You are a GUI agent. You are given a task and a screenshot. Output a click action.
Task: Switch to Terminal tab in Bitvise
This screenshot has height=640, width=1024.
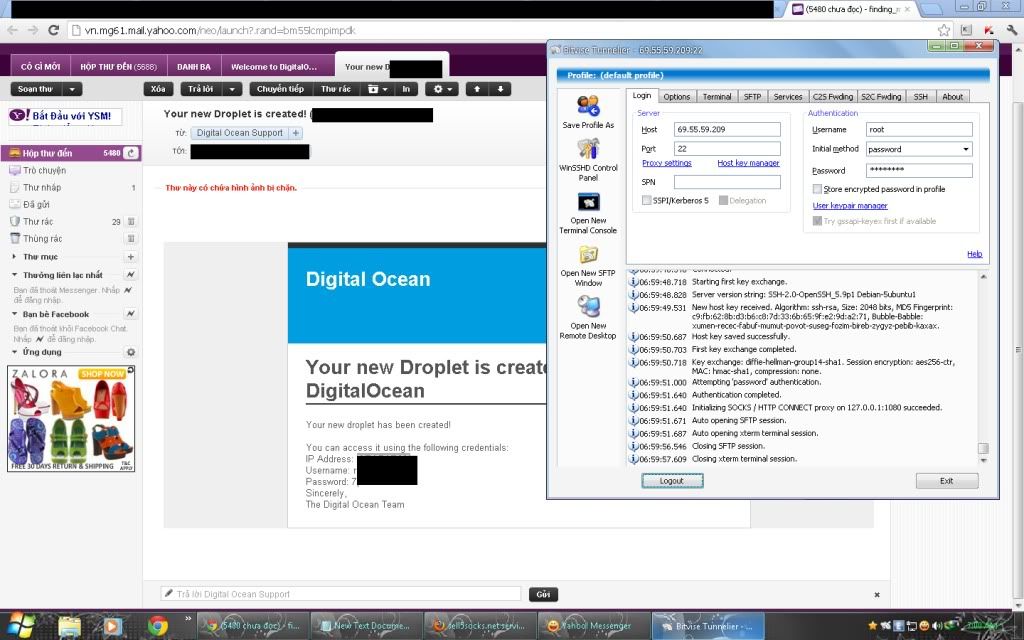(x=716, y=97)
